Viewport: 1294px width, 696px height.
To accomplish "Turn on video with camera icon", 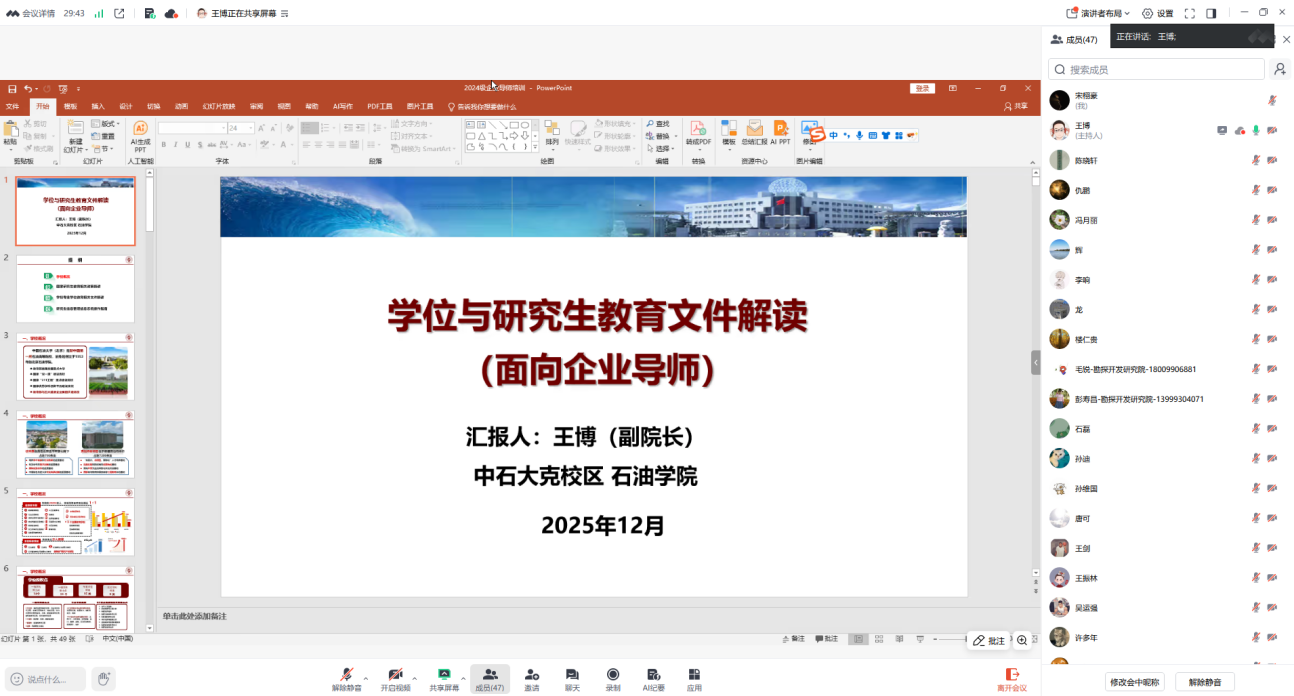I will point(395,676).
